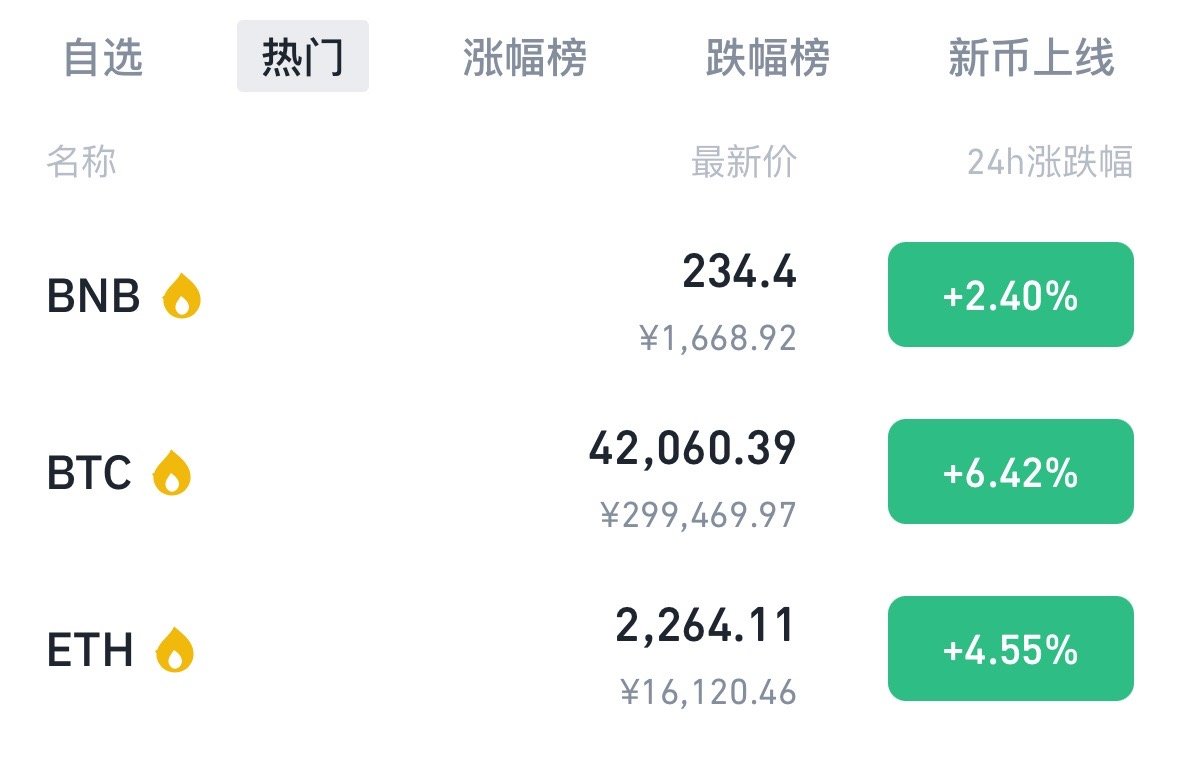
Task: Click the ETH price 2,264.11
Action: [x=705, y=625]
